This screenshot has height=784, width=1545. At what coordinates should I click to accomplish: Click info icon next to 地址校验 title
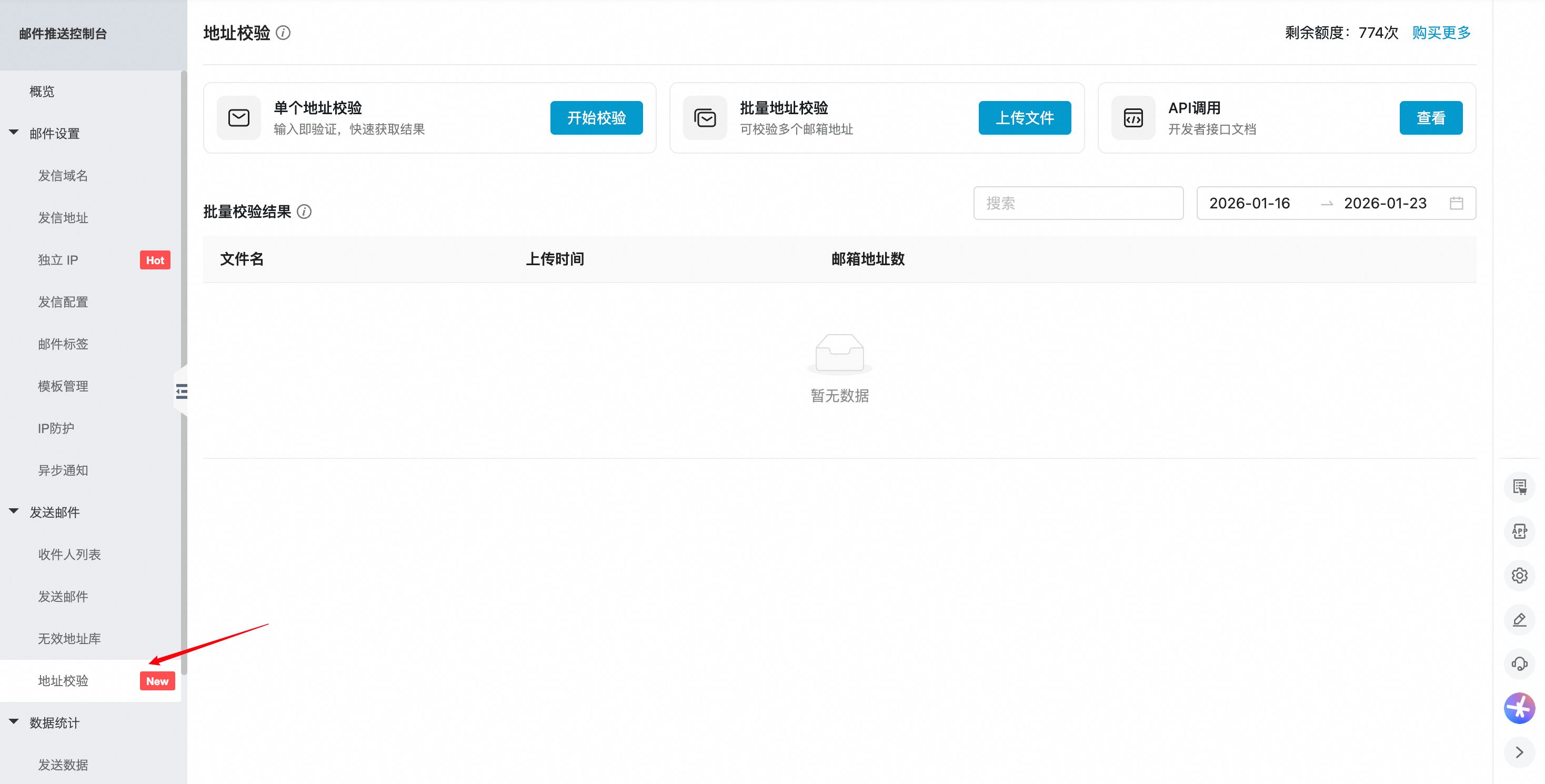(283, 33)
